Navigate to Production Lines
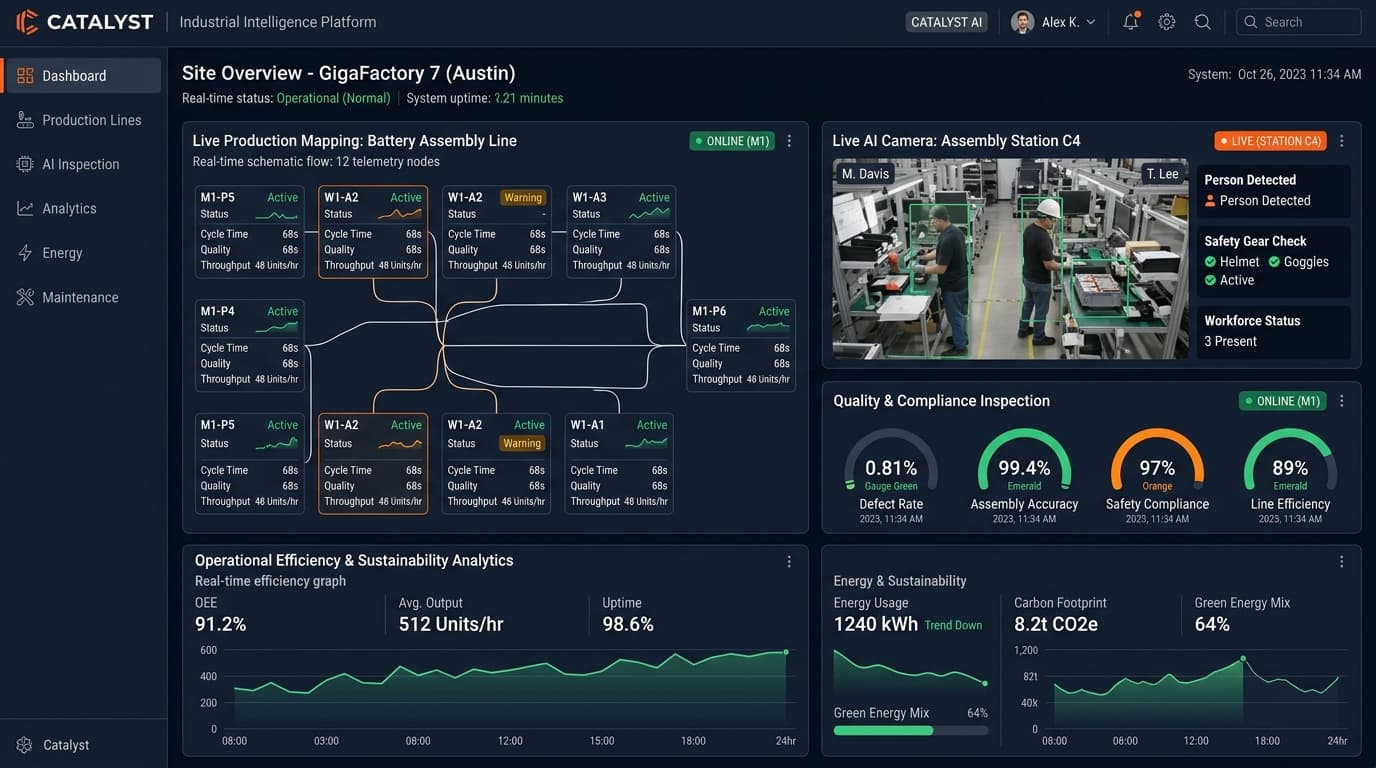The image size is (1376, 768). tap(81, 120)
